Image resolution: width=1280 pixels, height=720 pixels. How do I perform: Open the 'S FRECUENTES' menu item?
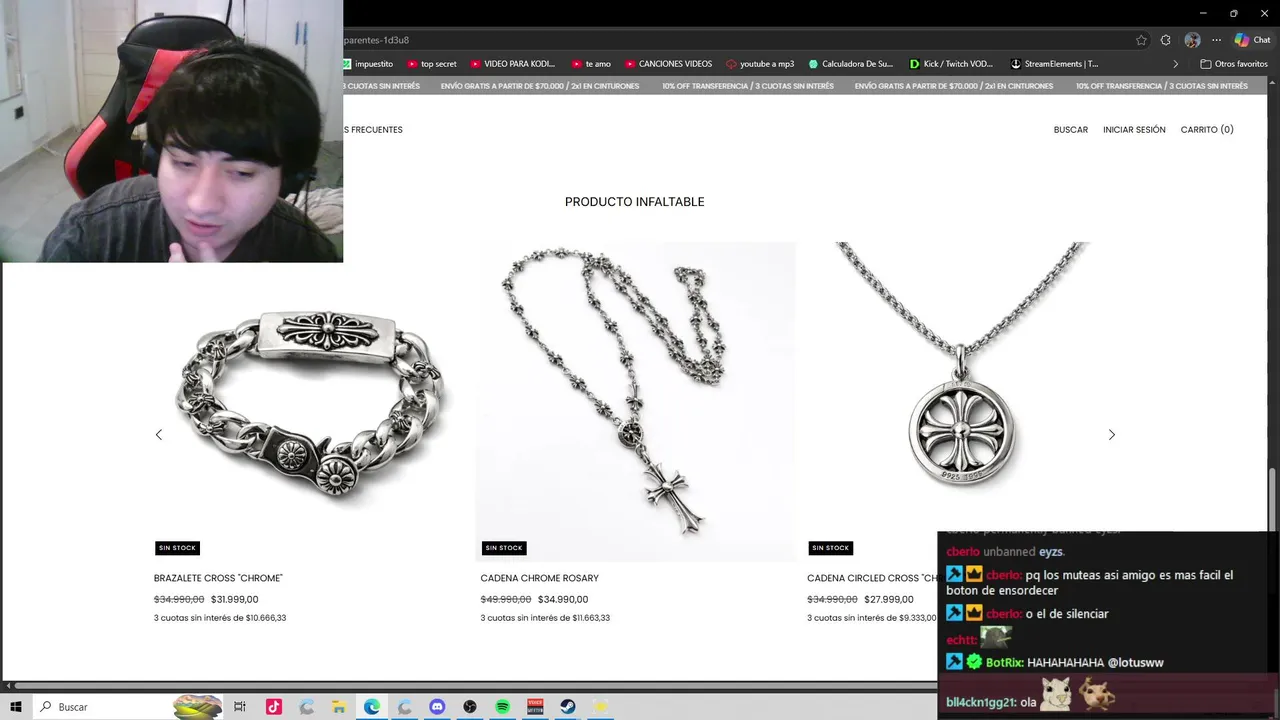pyautogui.click(x=373, y=130)
